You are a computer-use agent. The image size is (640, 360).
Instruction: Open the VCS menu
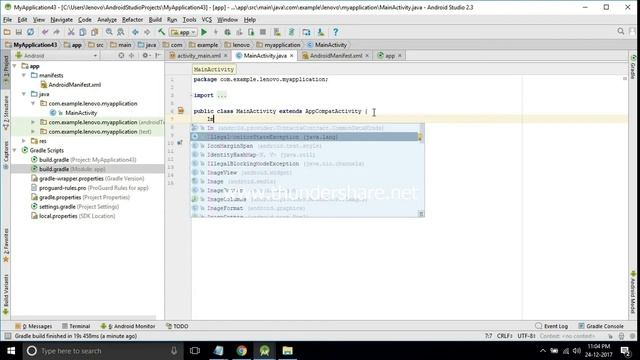tap(207, 20)
